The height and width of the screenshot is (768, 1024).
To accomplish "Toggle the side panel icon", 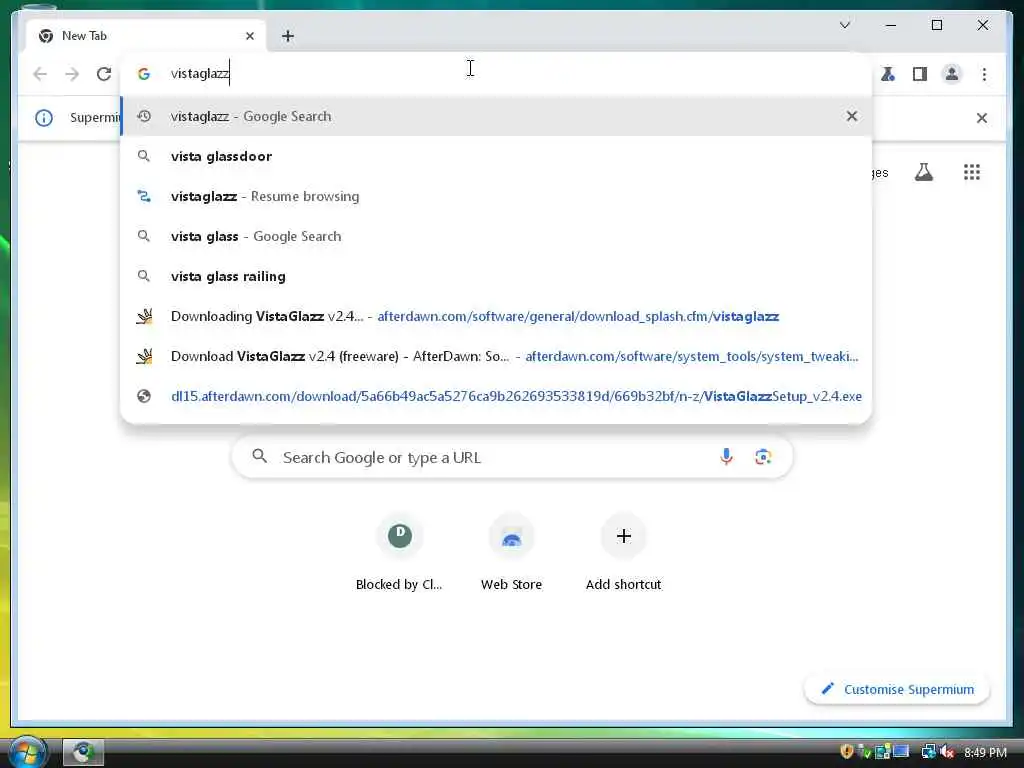I will 920,74.
